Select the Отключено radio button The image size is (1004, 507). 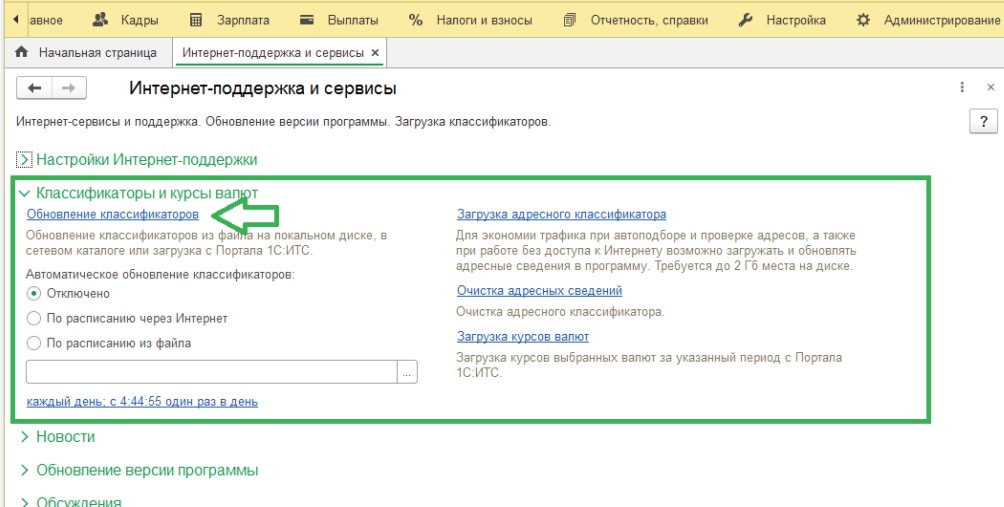click(x=34, y=294)
